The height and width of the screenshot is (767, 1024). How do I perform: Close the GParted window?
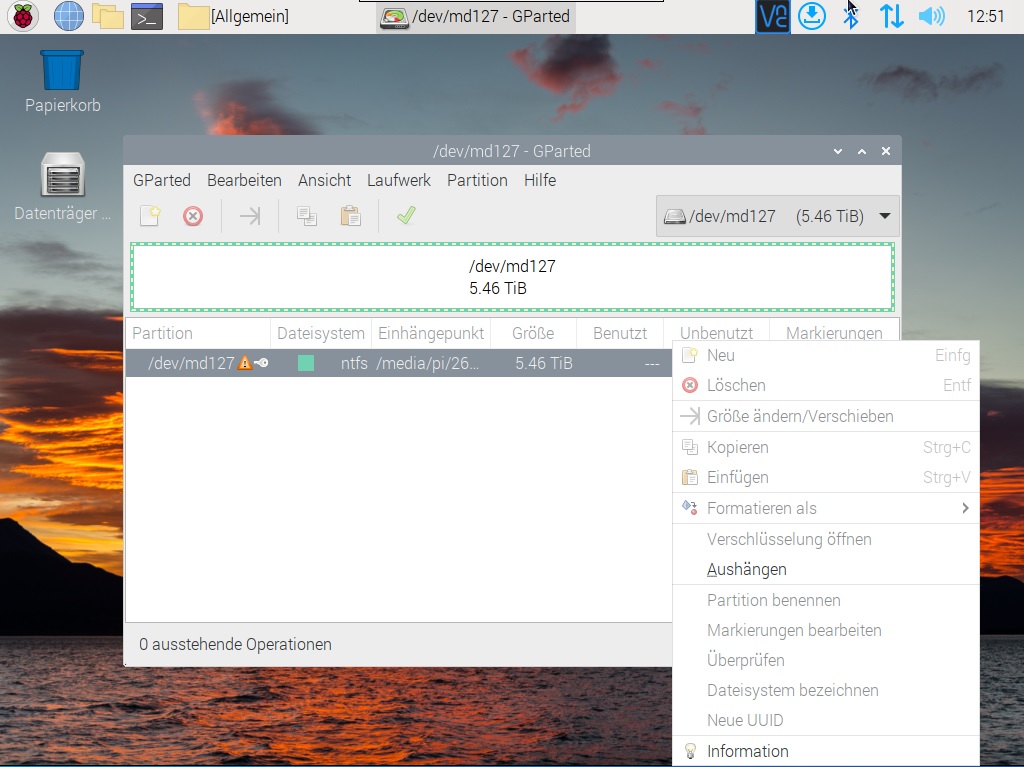tap(886, 152)
